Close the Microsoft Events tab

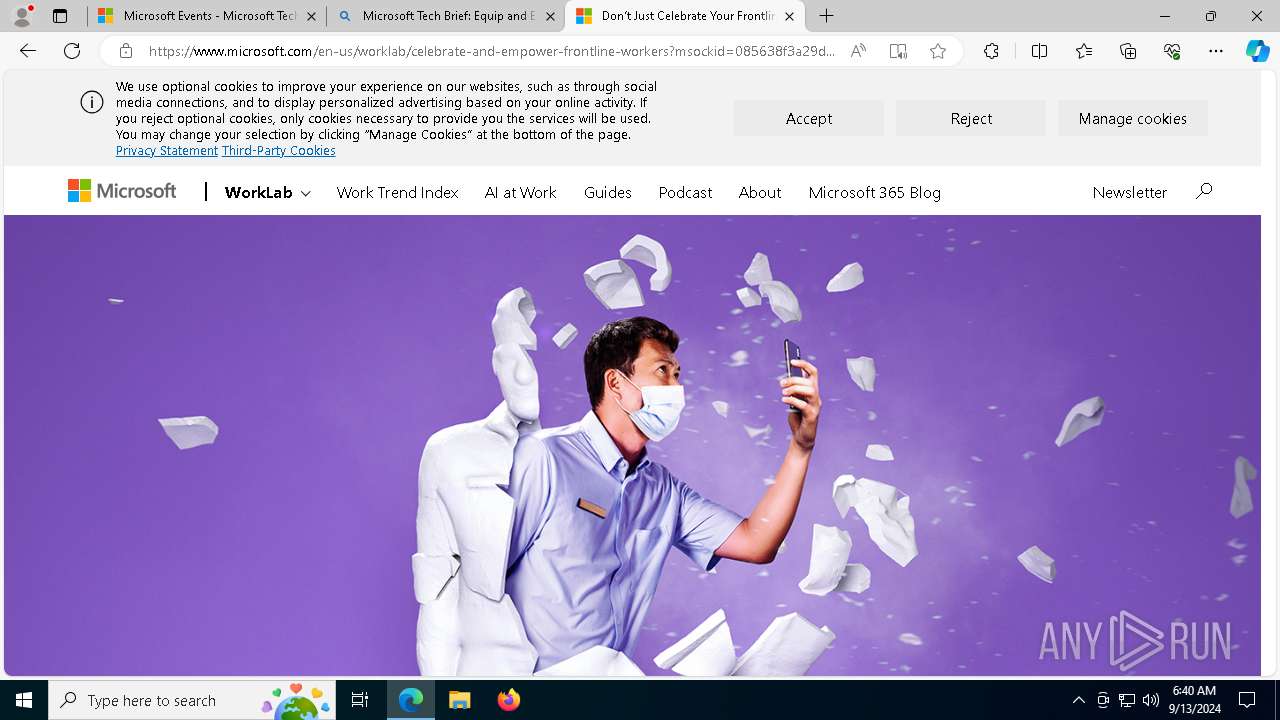(311, 16)
